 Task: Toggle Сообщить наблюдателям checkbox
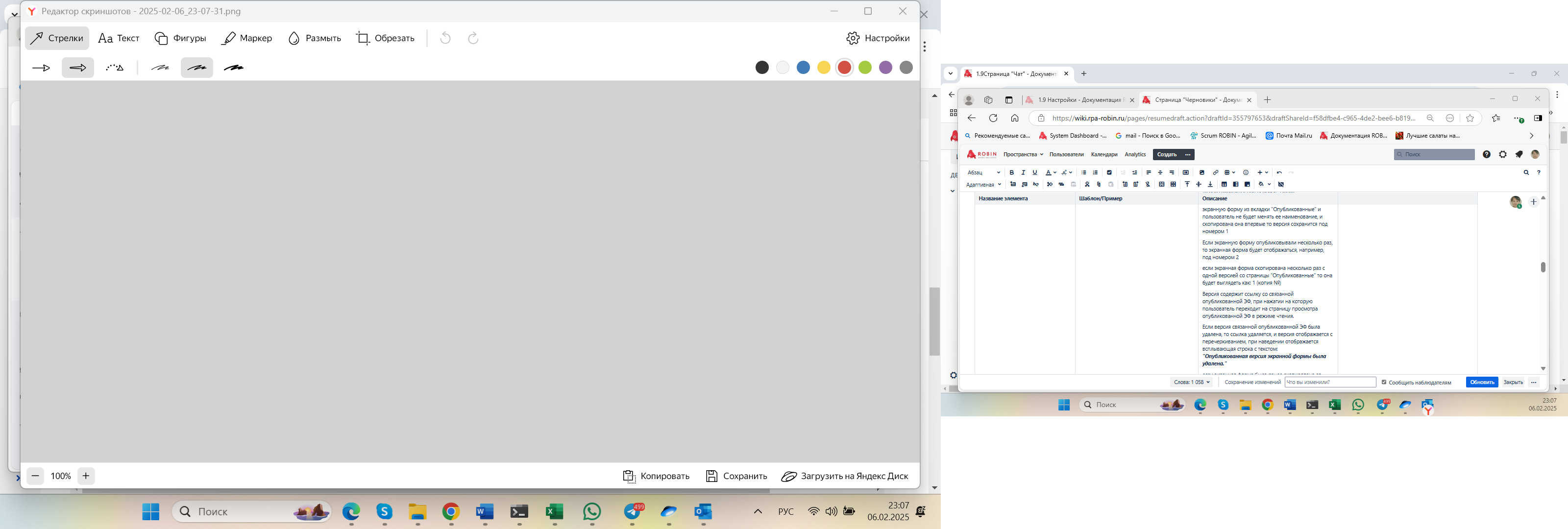tap(1384, 382)
